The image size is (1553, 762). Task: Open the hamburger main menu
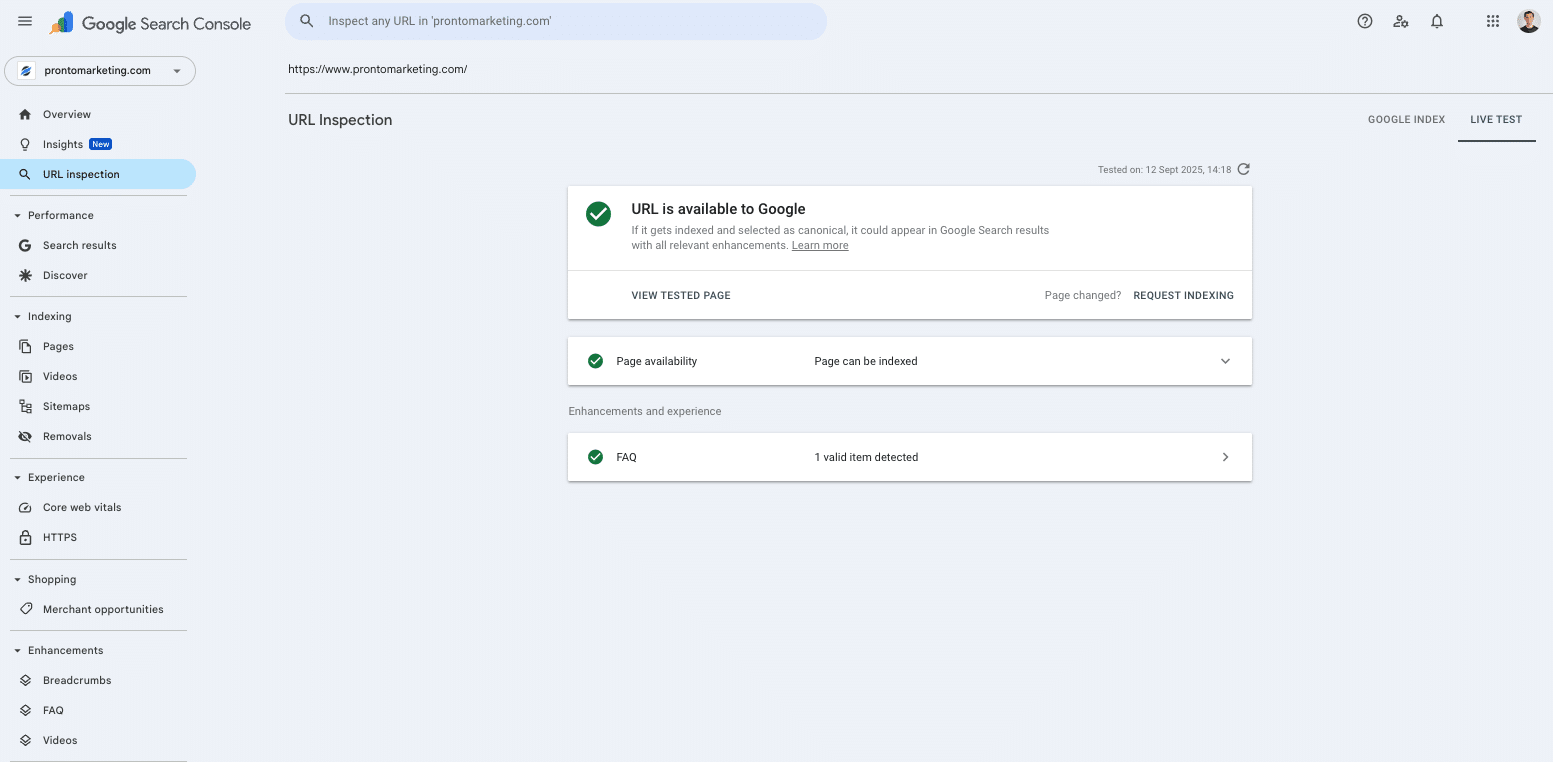pyautogui.click(x=25, y=21)
